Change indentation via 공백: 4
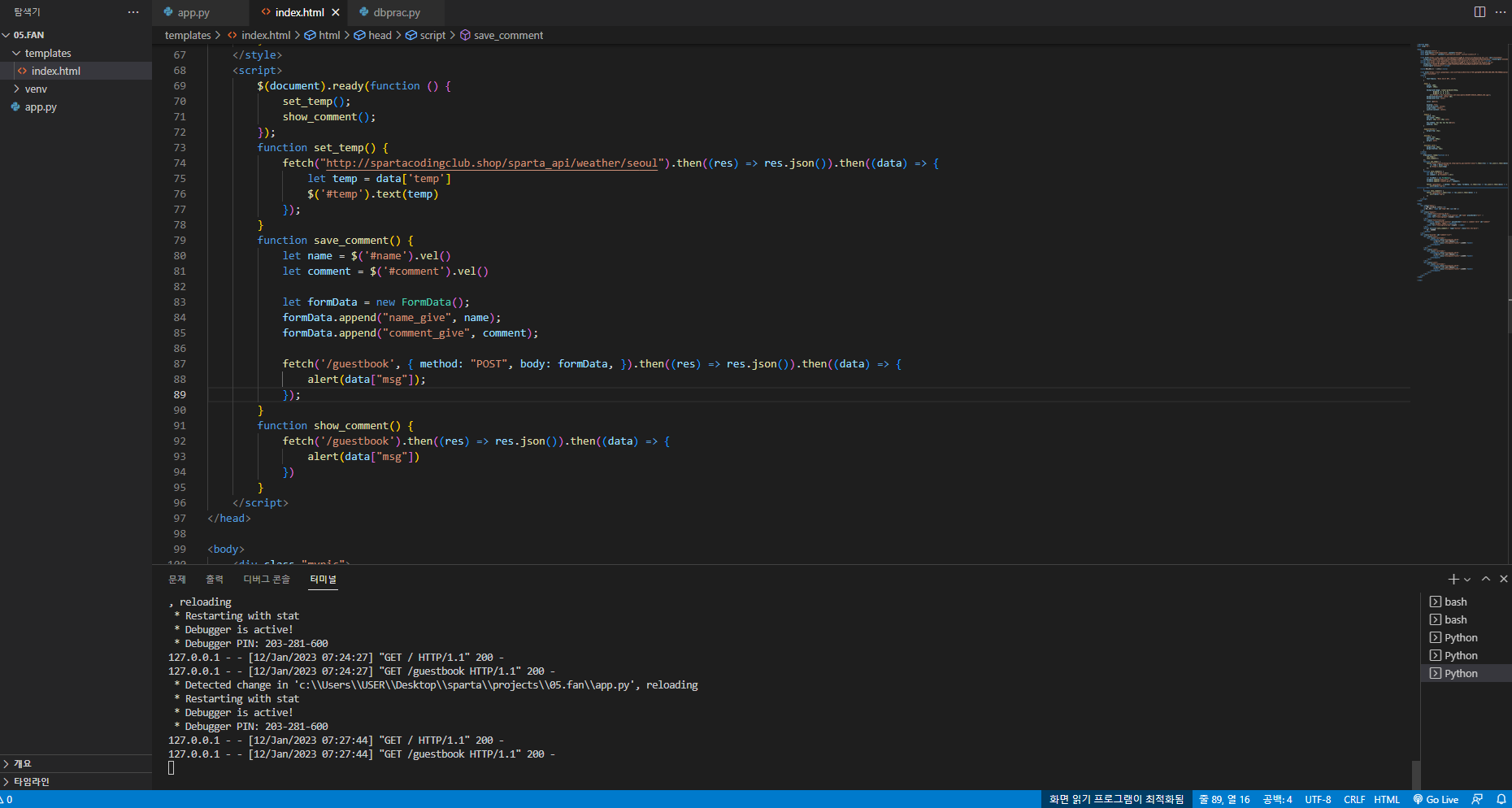The width and height of the screenshot is (1512, 808). [x=1278, y=800]
